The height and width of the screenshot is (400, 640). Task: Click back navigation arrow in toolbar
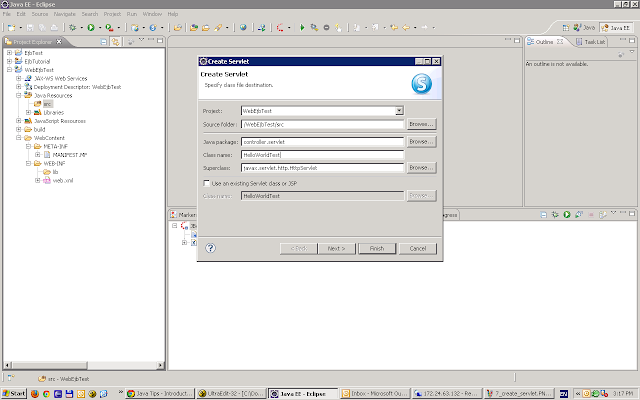[x=406, y=27]
